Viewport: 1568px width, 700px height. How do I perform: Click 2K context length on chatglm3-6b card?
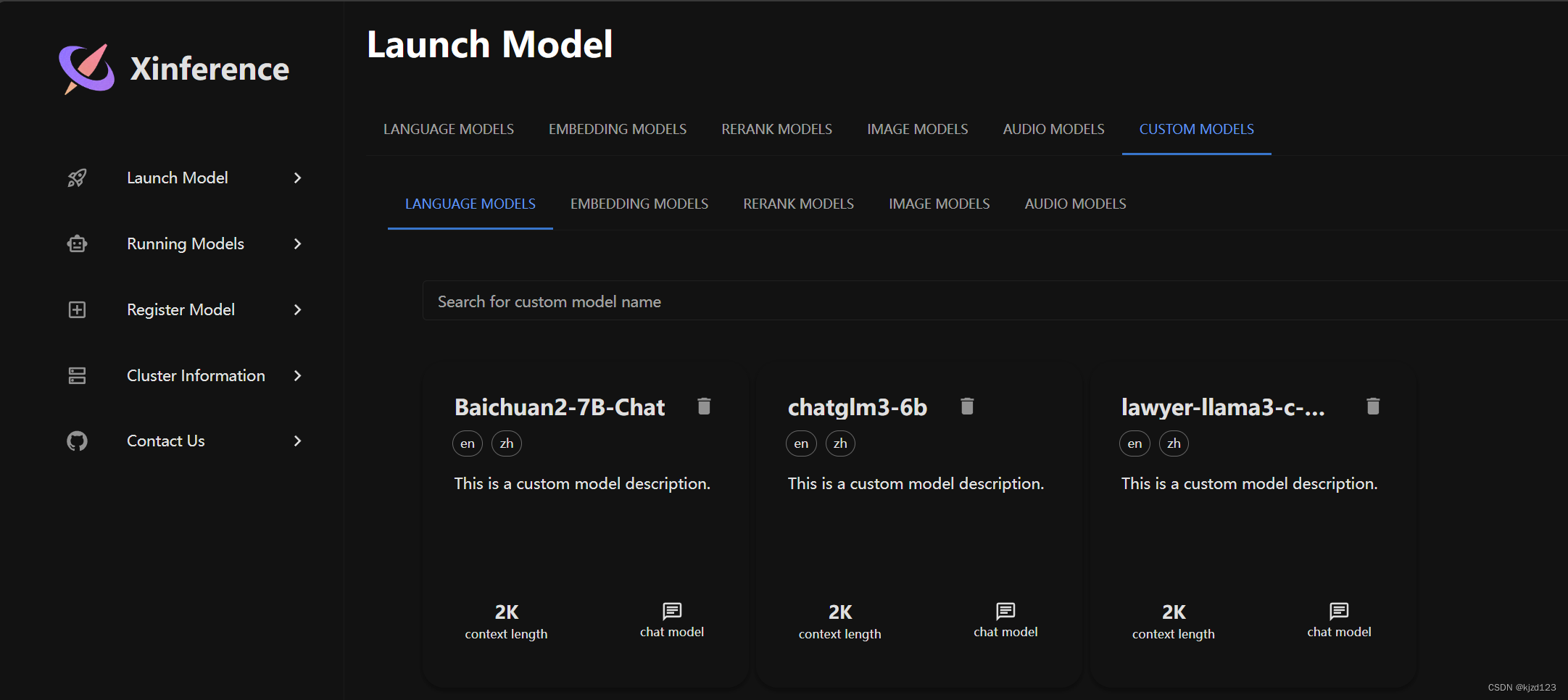[x=840, y=622]
